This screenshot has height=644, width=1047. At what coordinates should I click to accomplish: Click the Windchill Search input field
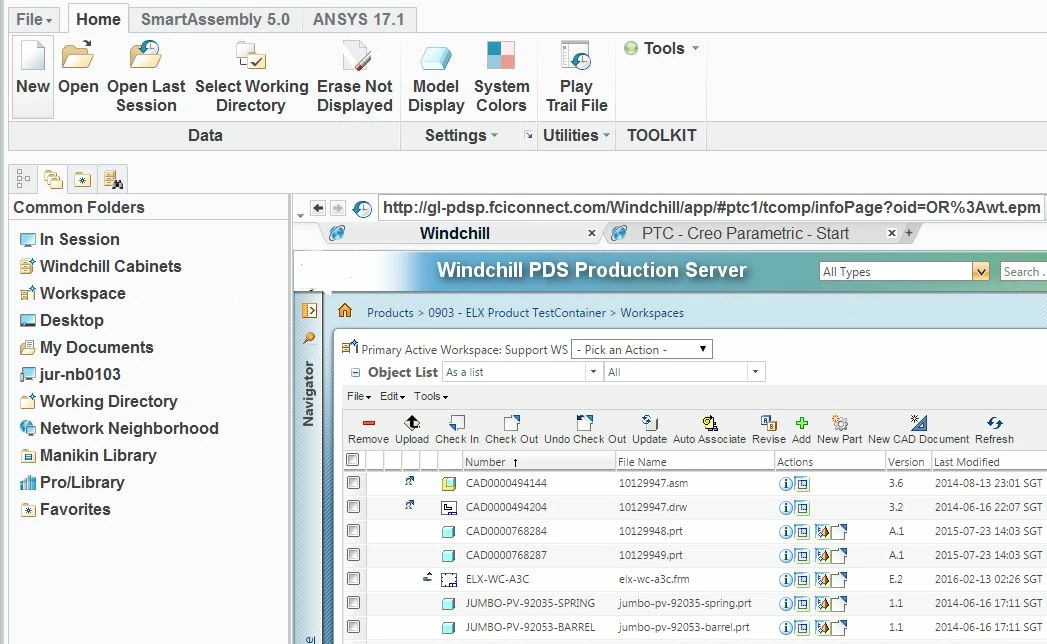pos(1023,271)
